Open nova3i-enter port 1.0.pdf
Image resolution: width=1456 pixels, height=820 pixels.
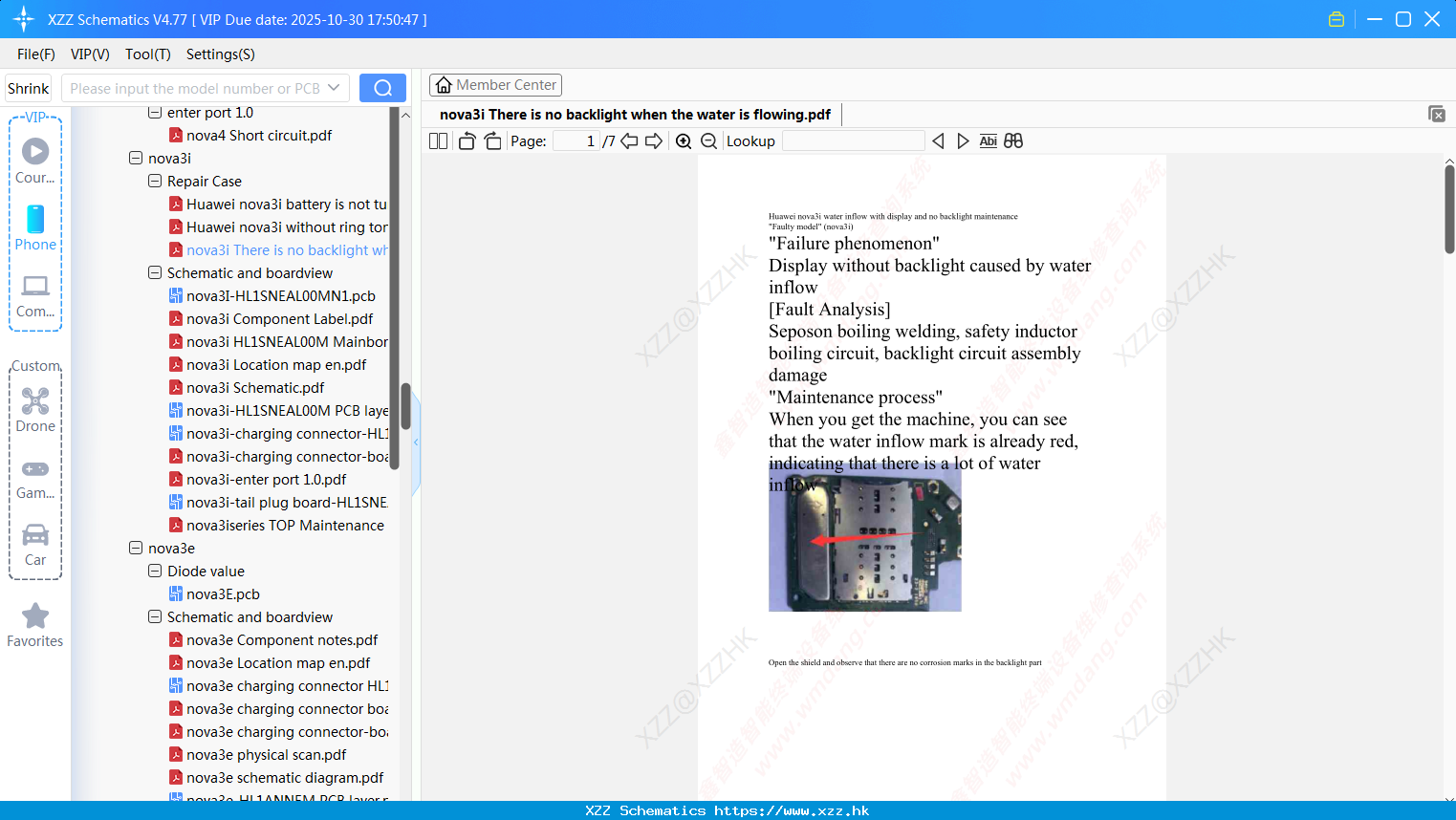258,479
